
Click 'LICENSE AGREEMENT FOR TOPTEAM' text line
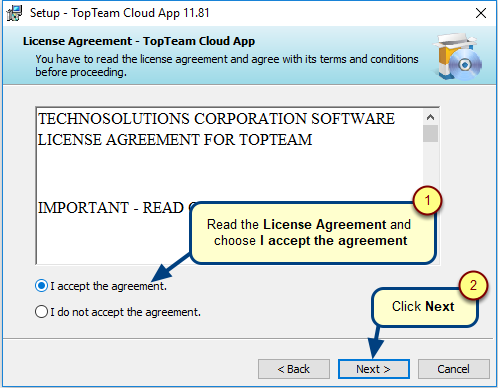[175, 140]
